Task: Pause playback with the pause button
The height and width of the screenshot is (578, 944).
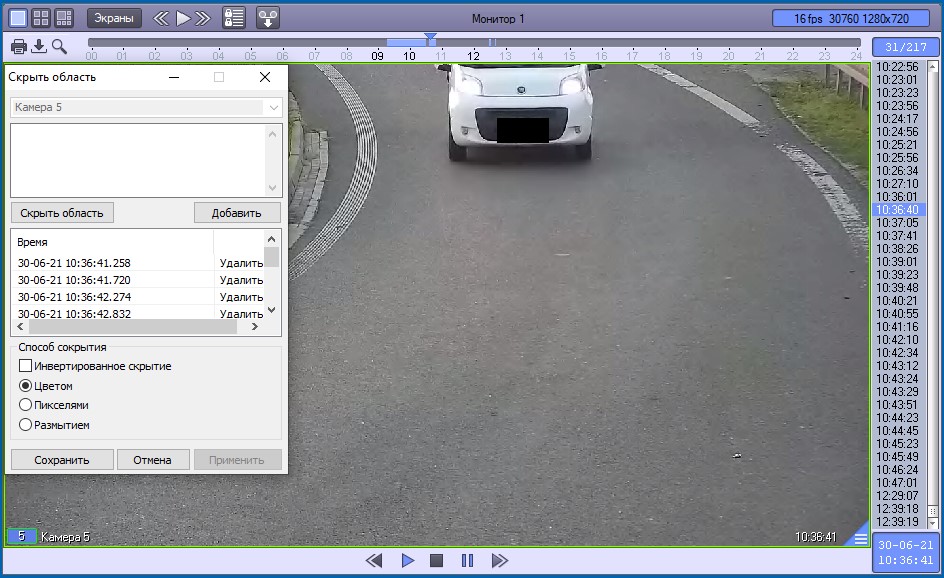Action: pyautogui.click(x=467, y=561)
